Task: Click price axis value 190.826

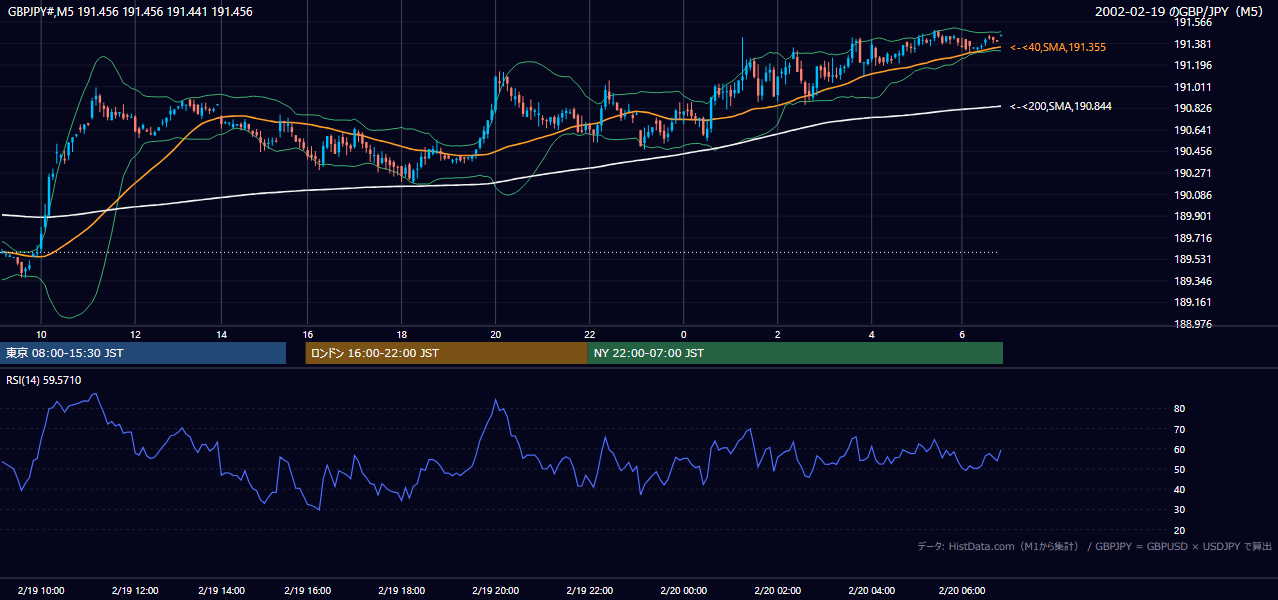Action: [1193, 109]
